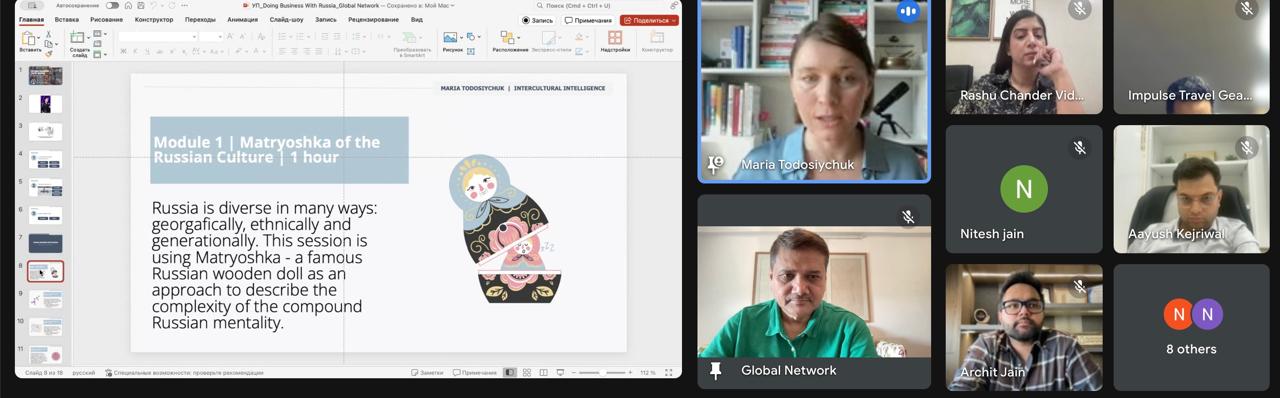1280x398 pixels.
Task: Click the 112 % zoom level
Action: coord(648,373)
